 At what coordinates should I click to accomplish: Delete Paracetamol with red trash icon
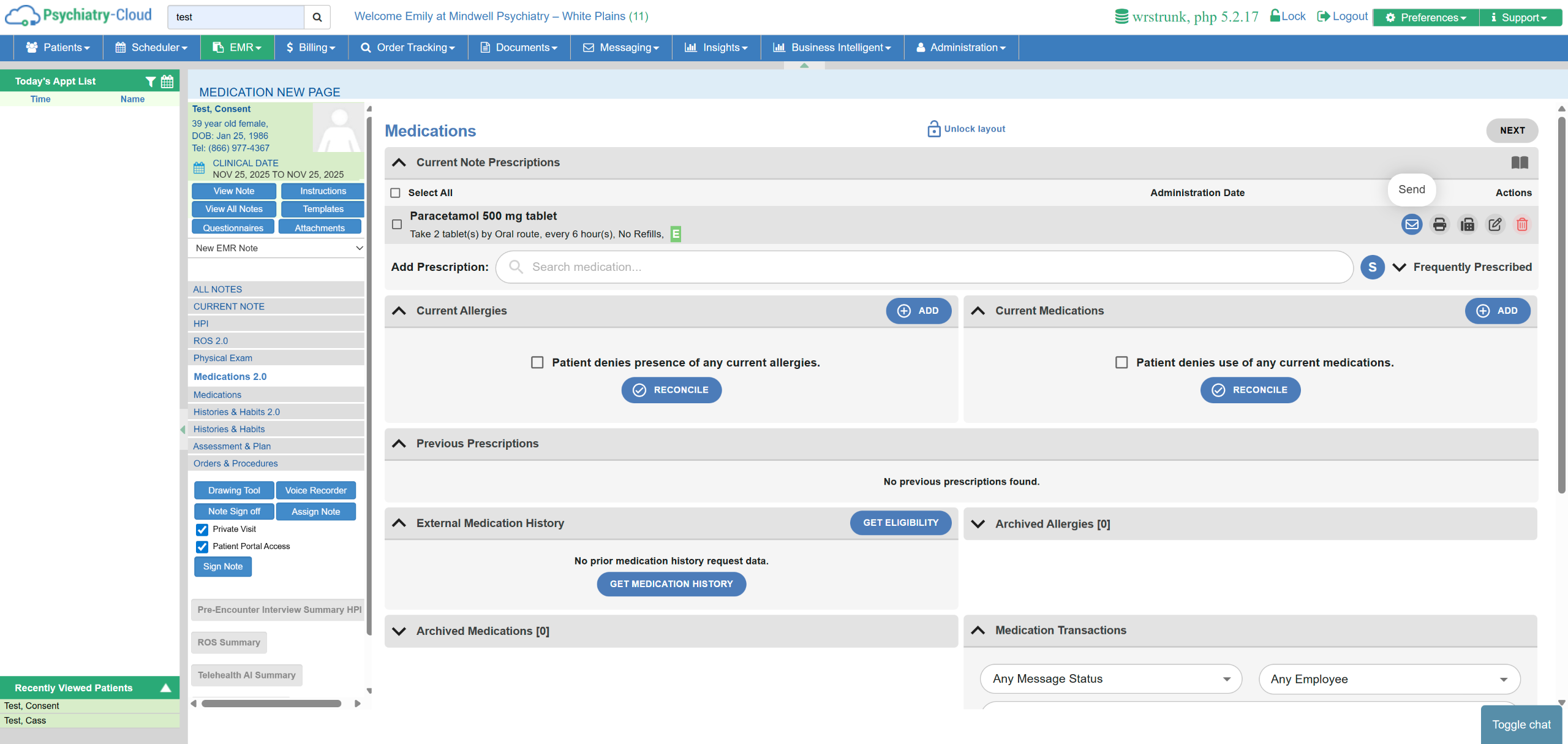tap(1522, 224)
